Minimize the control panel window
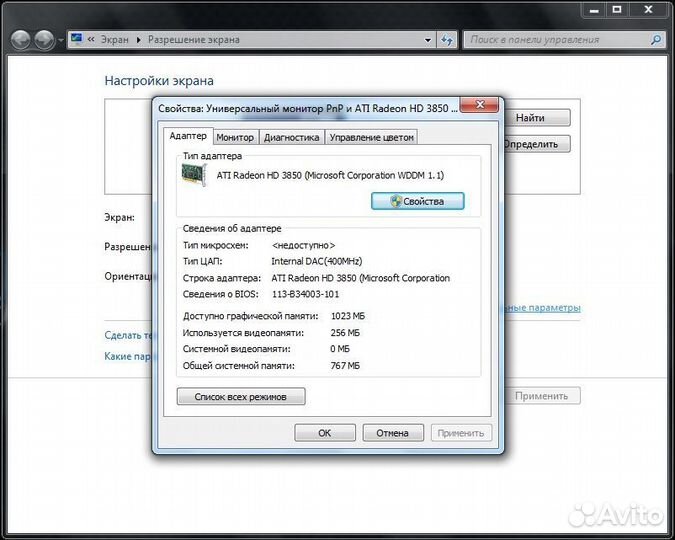Screen dimensions: 675x540 (594, 10)
